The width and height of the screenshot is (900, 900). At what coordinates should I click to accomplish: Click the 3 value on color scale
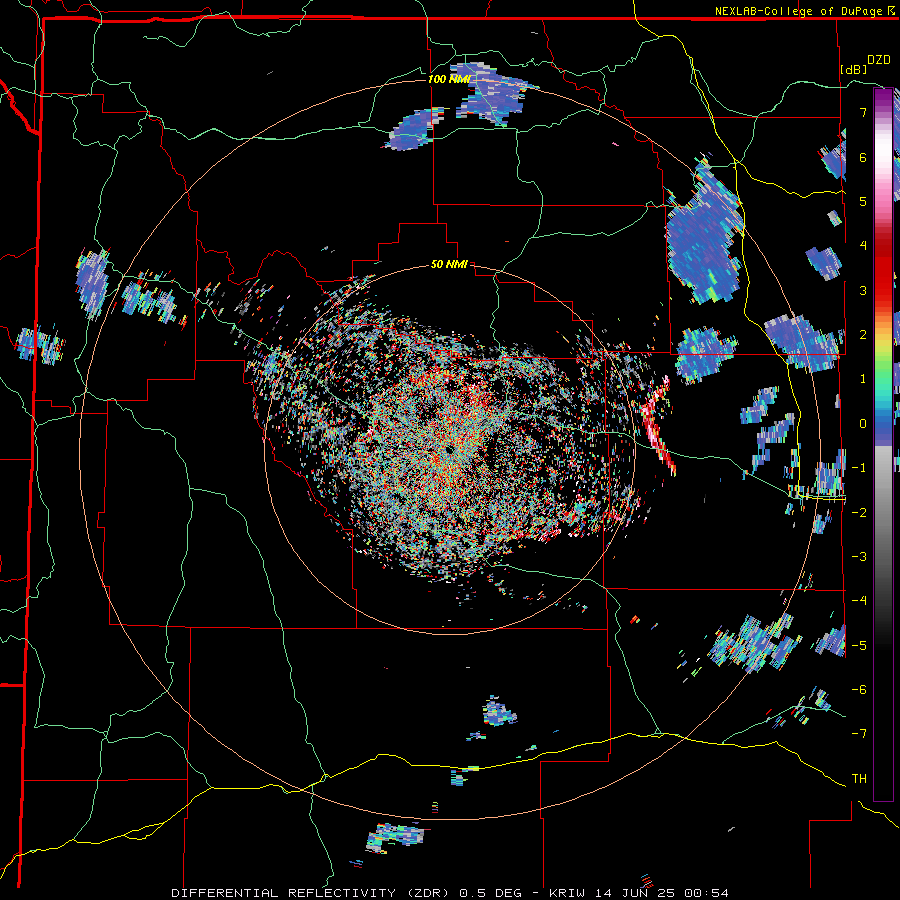(863, 290)
